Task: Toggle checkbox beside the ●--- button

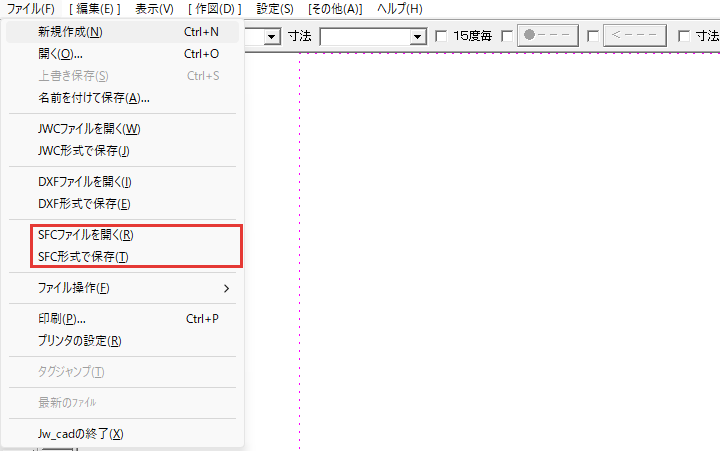Action: (x=507, y=36)
